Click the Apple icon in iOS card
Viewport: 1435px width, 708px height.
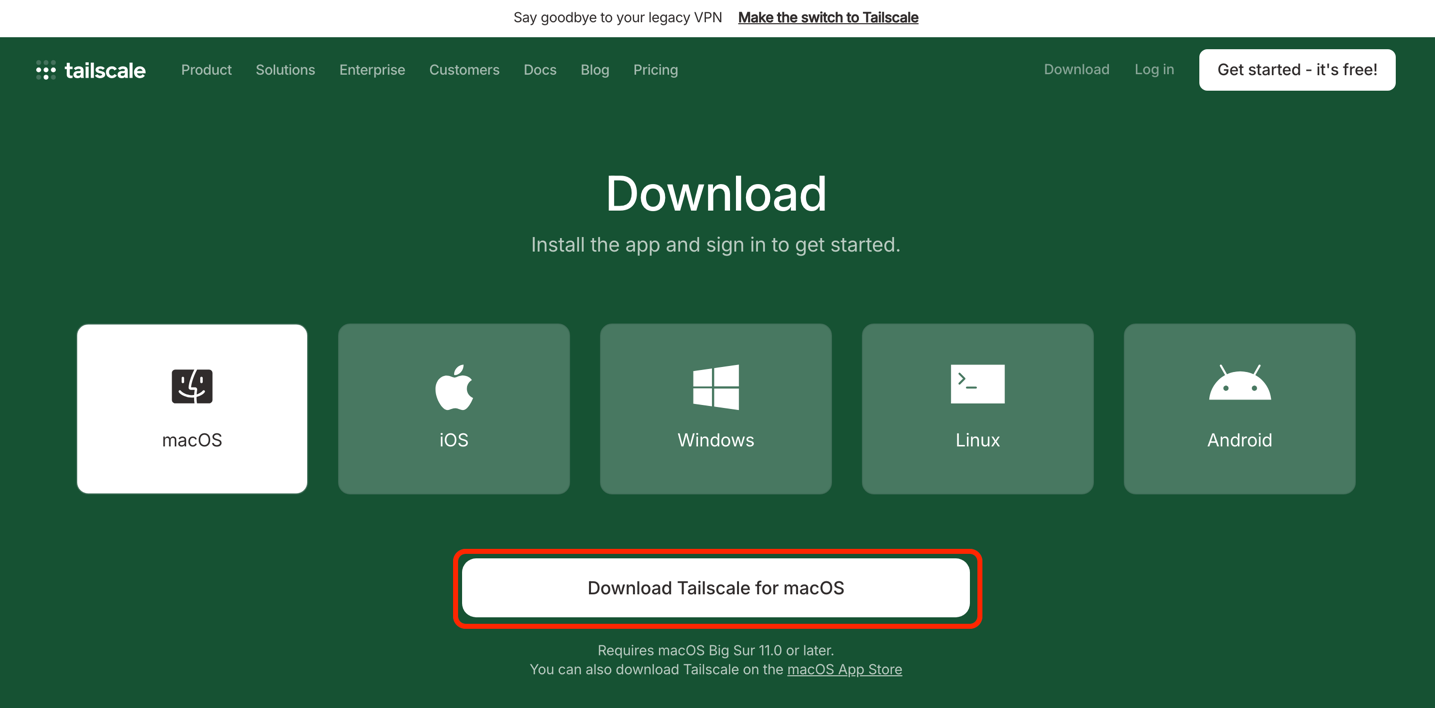pos(454,387)
